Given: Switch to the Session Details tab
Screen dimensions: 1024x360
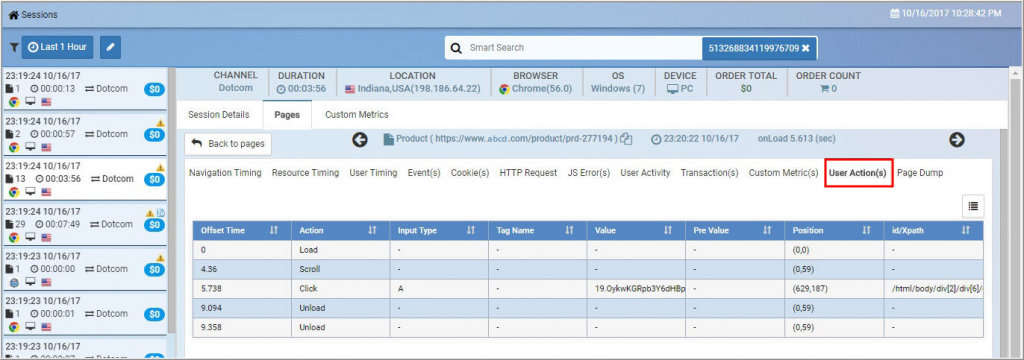Looking at the screenshot, I should pyautogui.click(x=219, y=115).
